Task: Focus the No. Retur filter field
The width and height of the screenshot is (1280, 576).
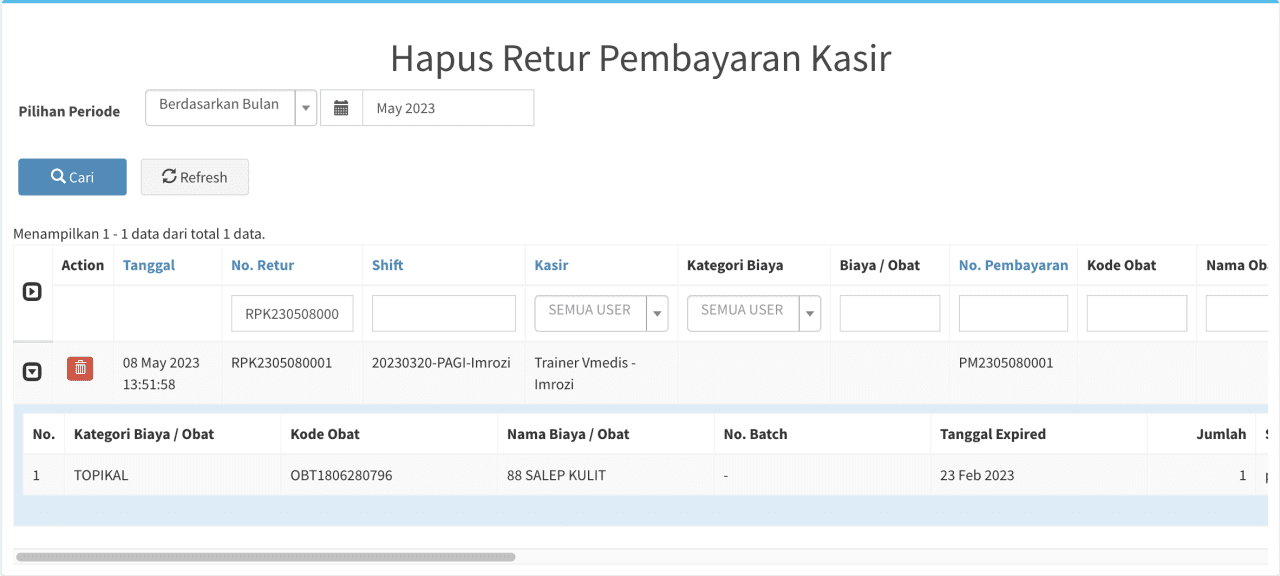Action: (x=292, y=313)
